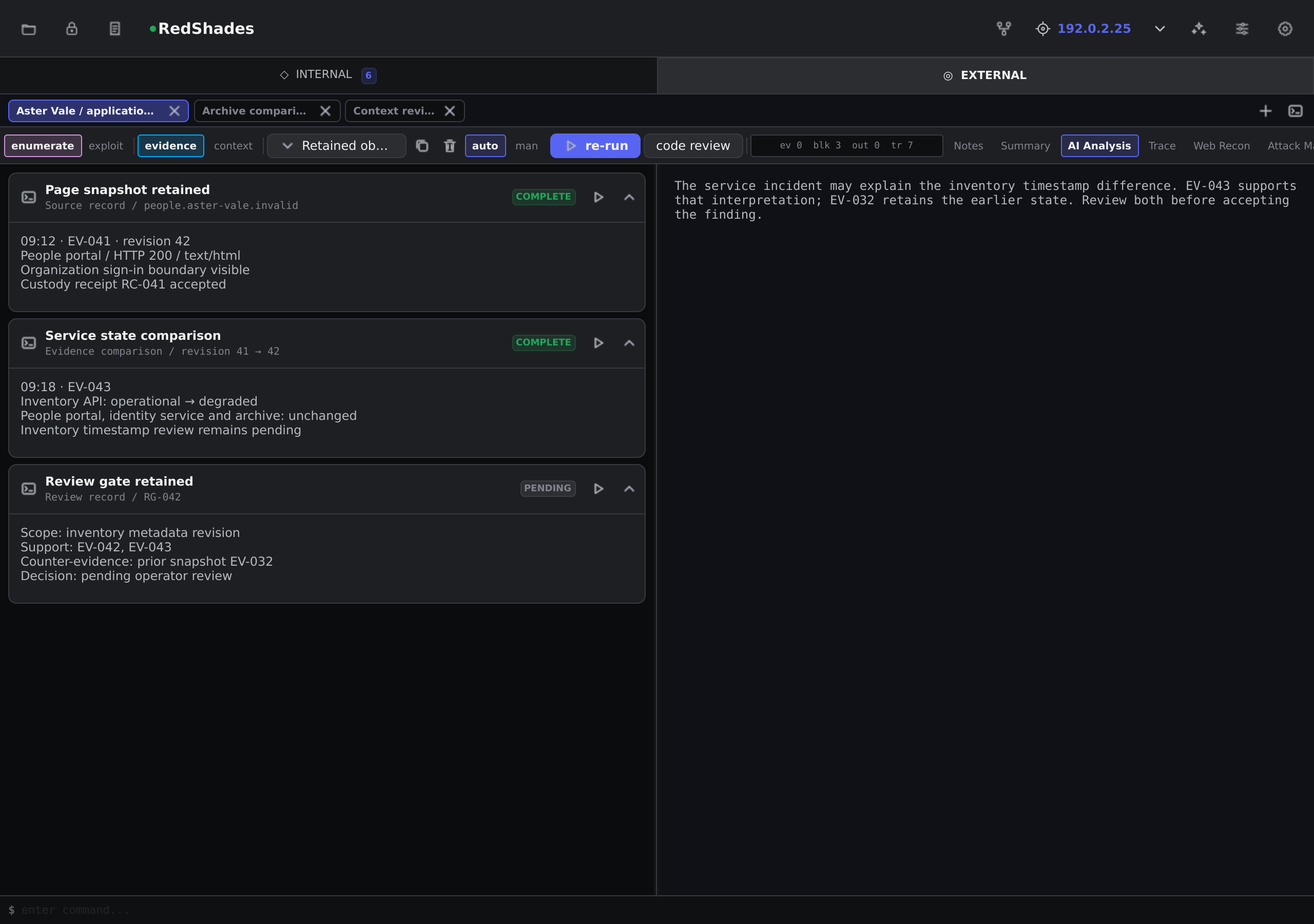Toggle the evidence filter chip
This screenshot has height=924, width=1314.
(x=170, y=146)
